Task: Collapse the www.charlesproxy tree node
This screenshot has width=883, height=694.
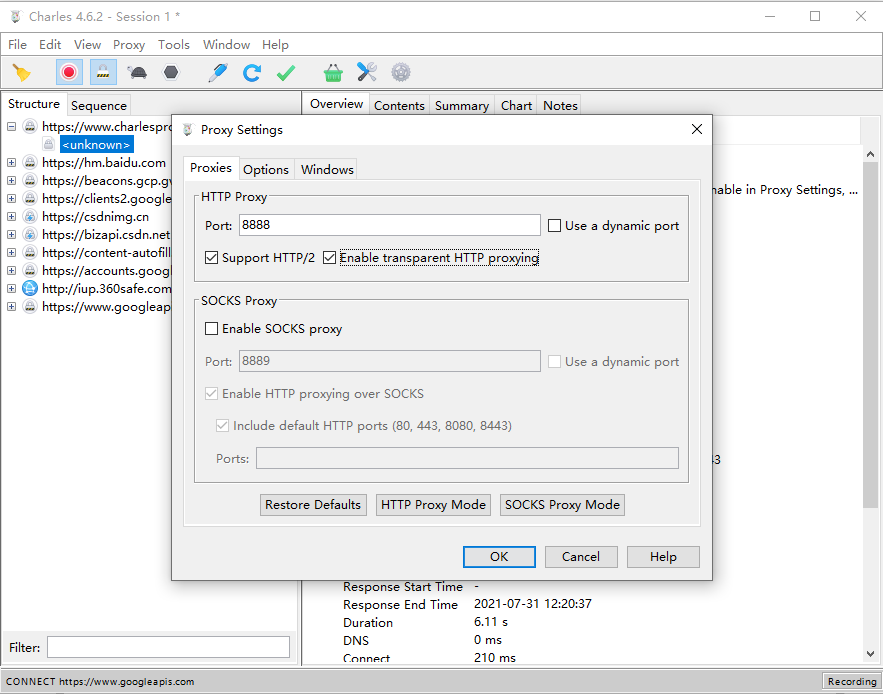Action: 11,127
